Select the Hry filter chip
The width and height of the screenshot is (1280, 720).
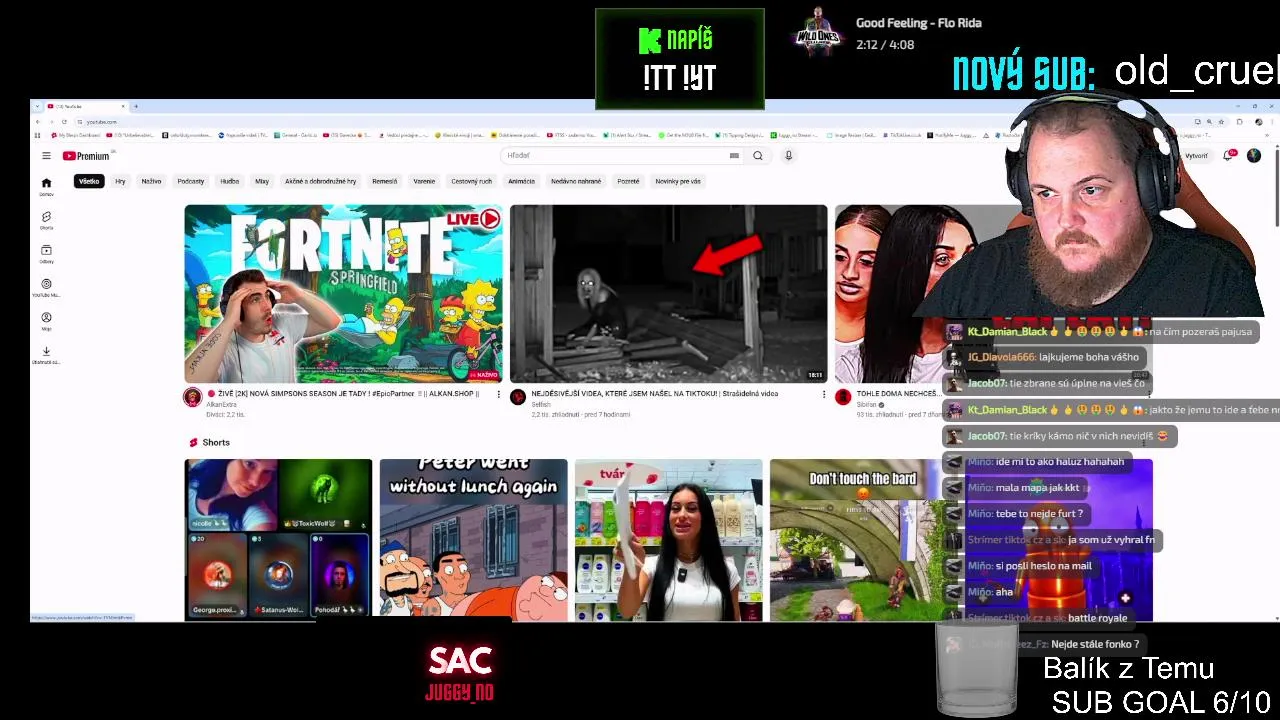(120, 182)
